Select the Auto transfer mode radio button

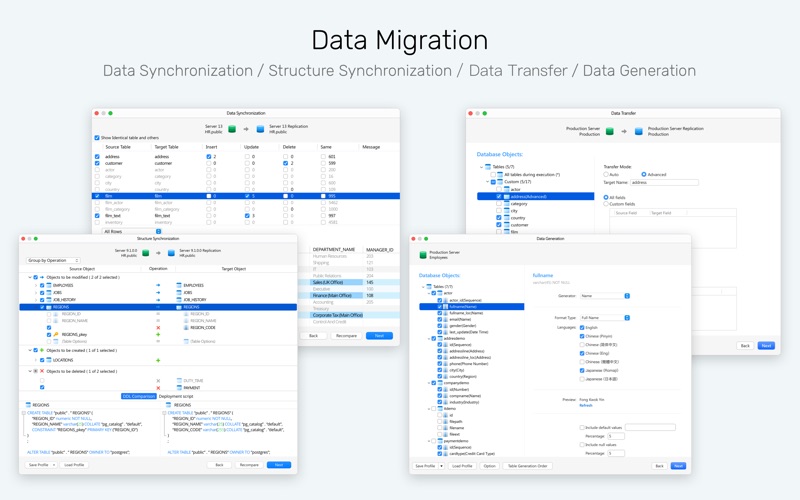click(x=606, y=174)
